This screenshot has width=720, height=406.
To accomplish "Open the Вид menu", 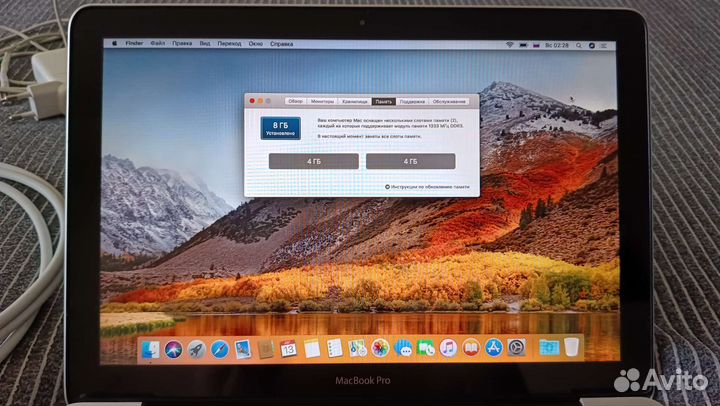I will pos(205,44).
